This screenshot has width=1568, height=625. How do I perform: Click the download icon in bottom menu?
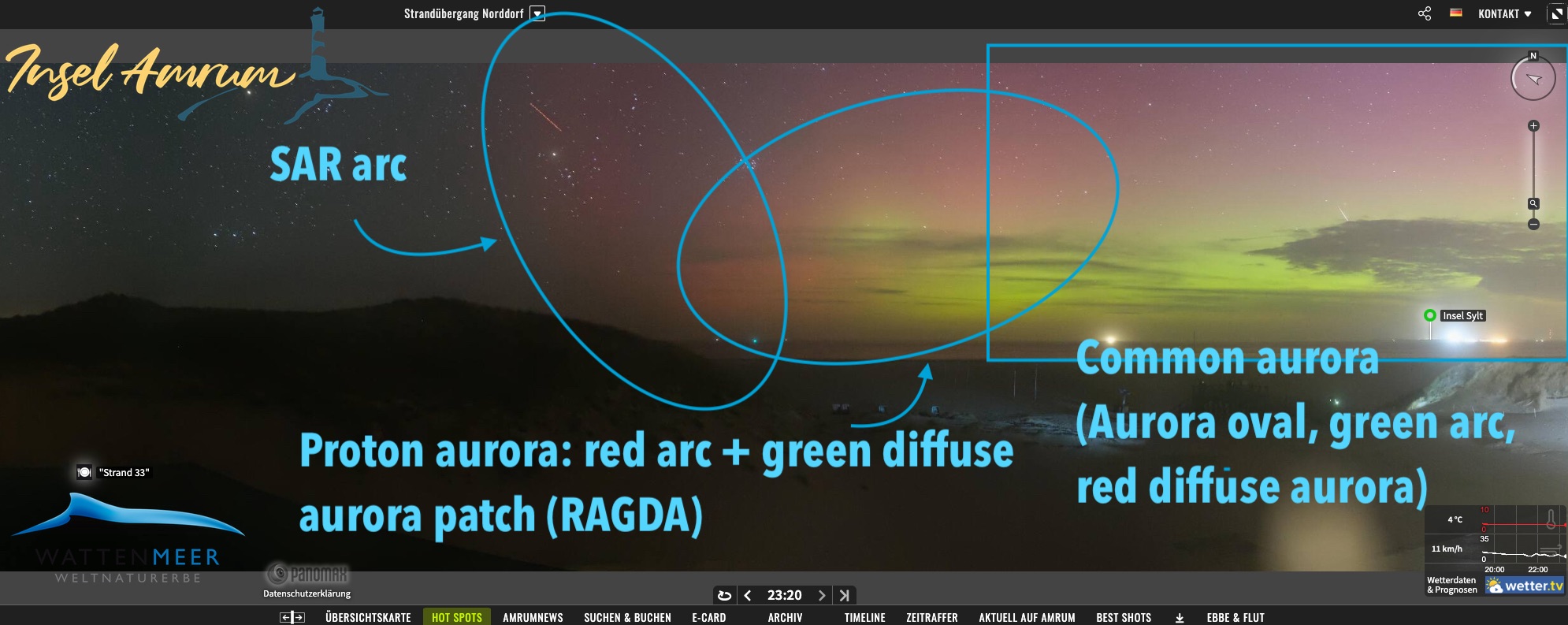click(1180, 618)
